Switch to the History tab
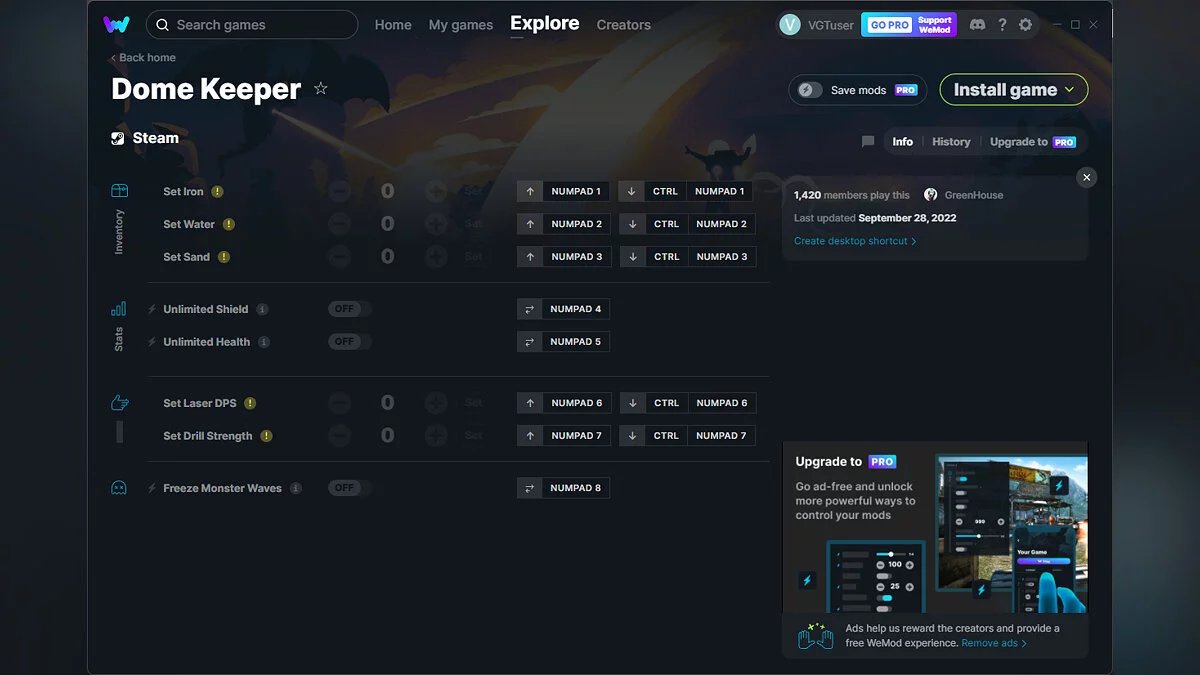This screenshot has width=1200, height=675. [x=951, y=142]
